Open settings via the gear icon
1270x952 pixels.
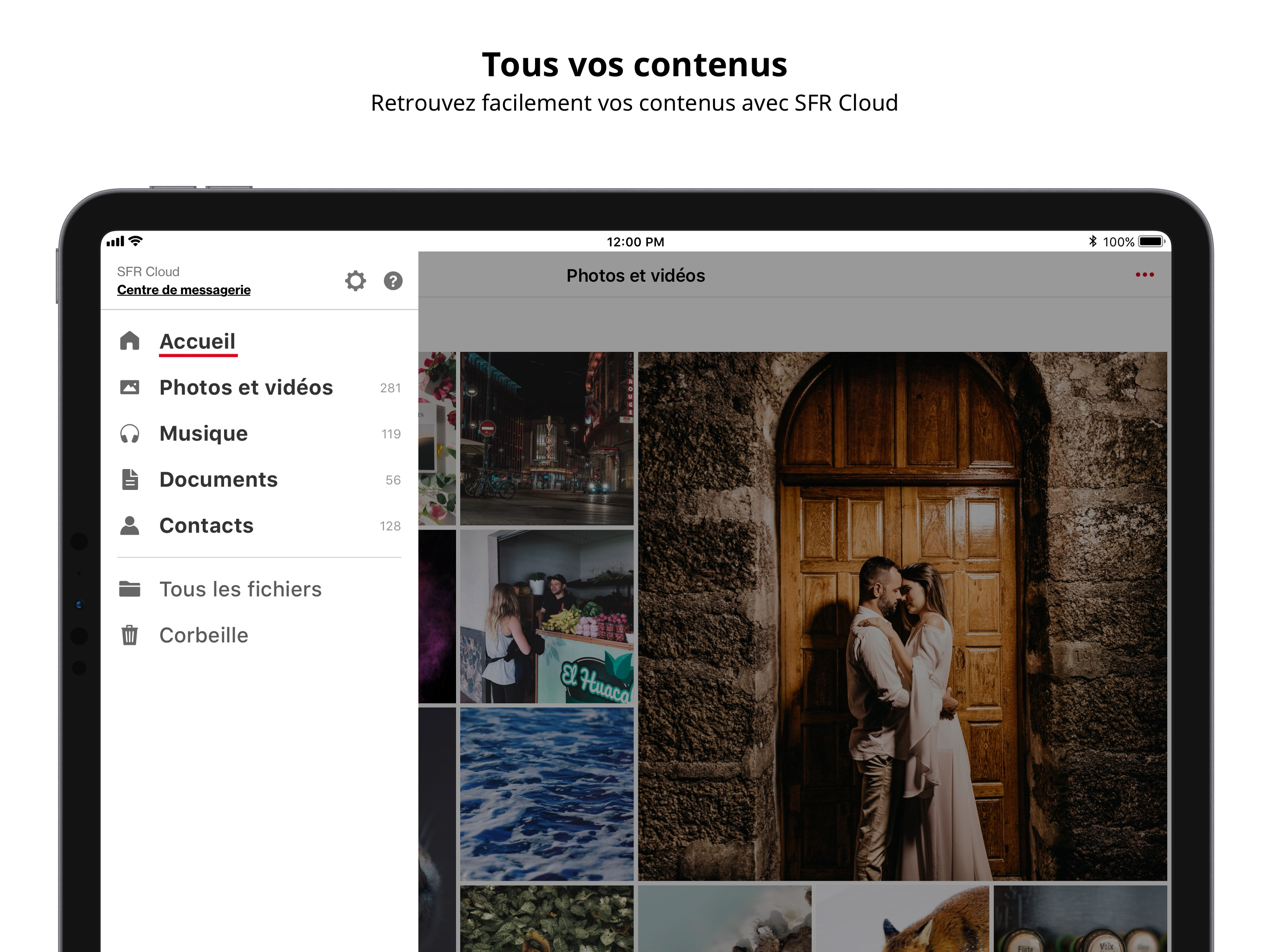[356, 281]
